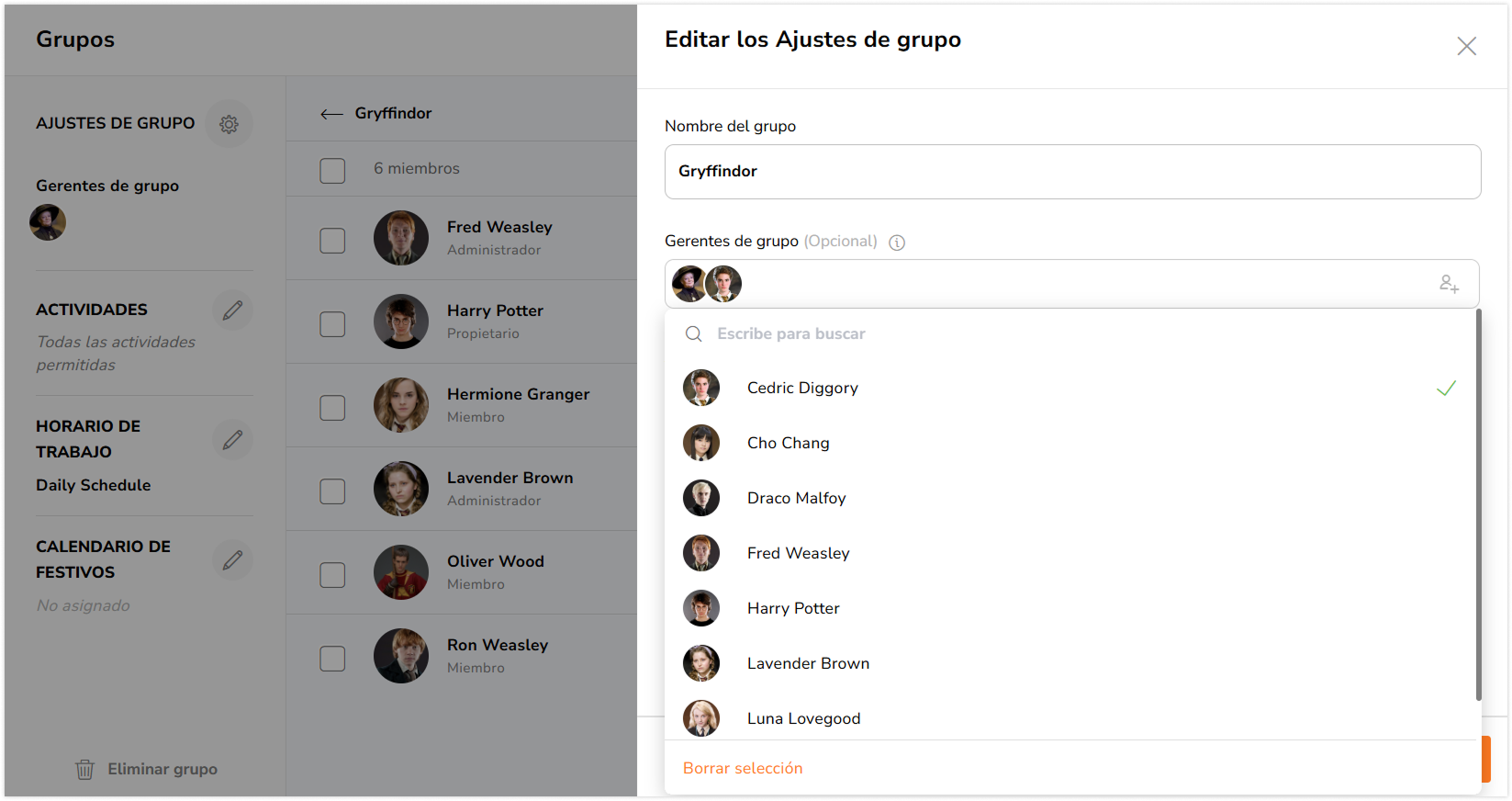Click Cho Chang's avatar in dropdown
The width and height of the screenshot is (1512, 801).
701,443
